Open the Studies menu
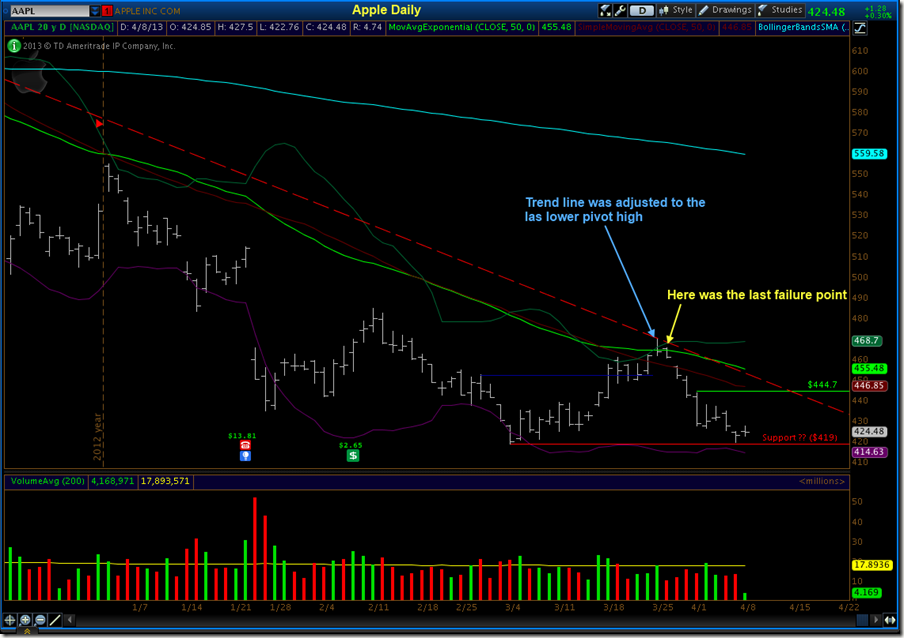Screen dimensions: 904x638 pyautogui.click(x=779, y=10)
